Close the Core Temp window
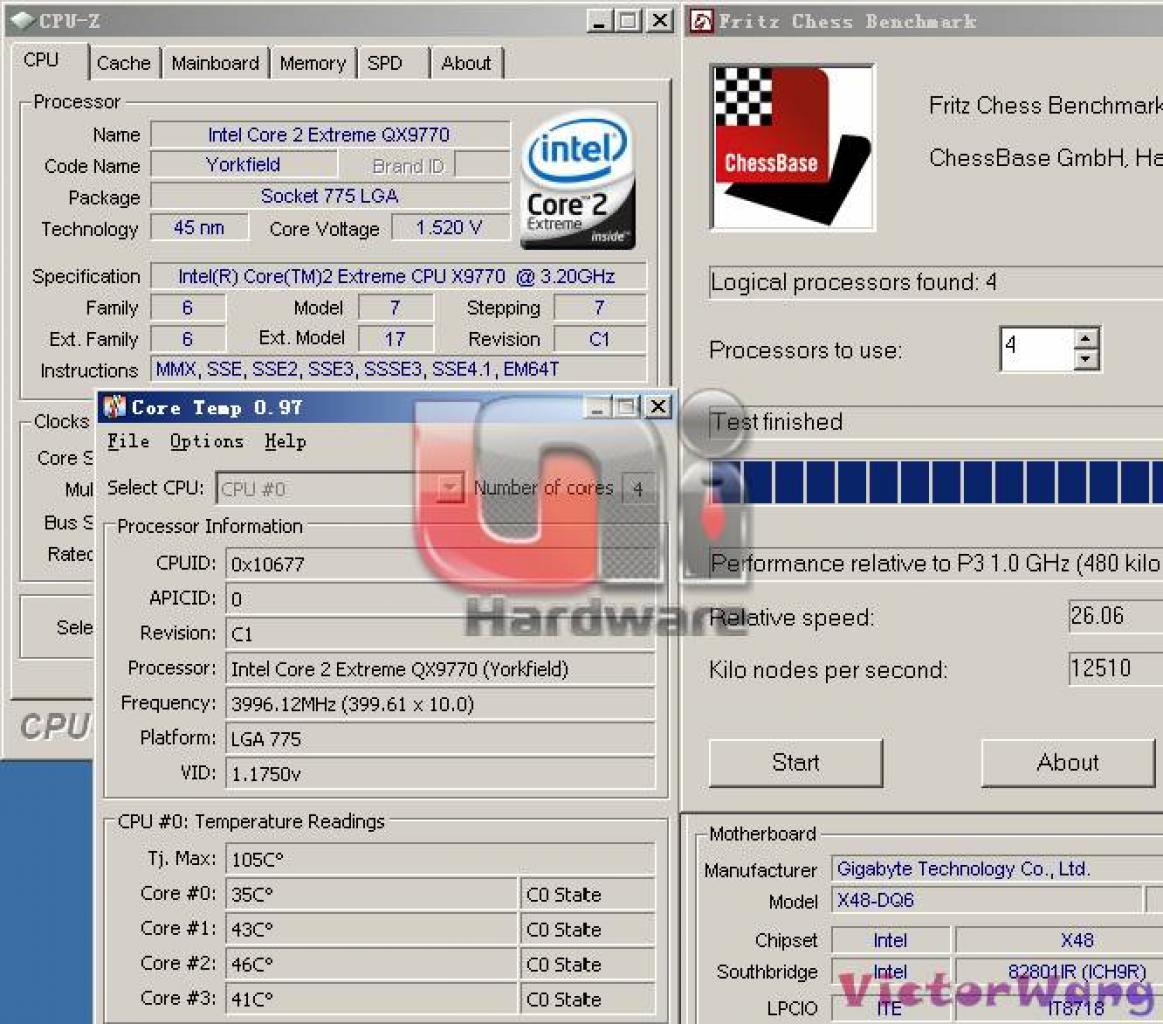Screen dimensions: 1163x1024 pos(658,406)
